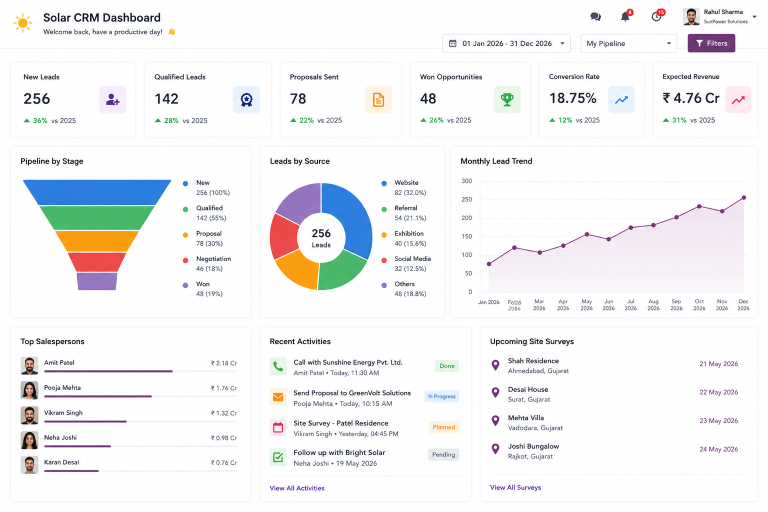Click Send Proposal to GreenVolt Solutions
This screenshot has width=768, height=512.
[x=352, y=393]
